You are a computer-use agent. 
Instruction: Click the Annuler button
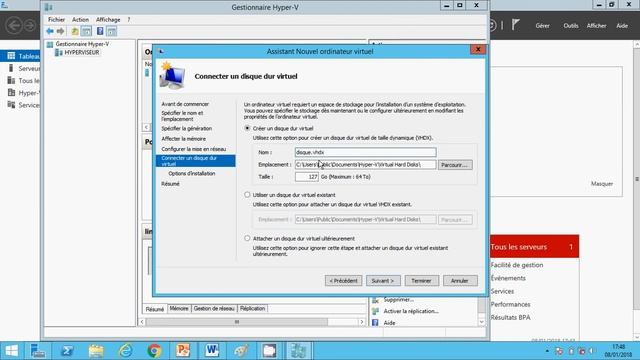point(460,281)
